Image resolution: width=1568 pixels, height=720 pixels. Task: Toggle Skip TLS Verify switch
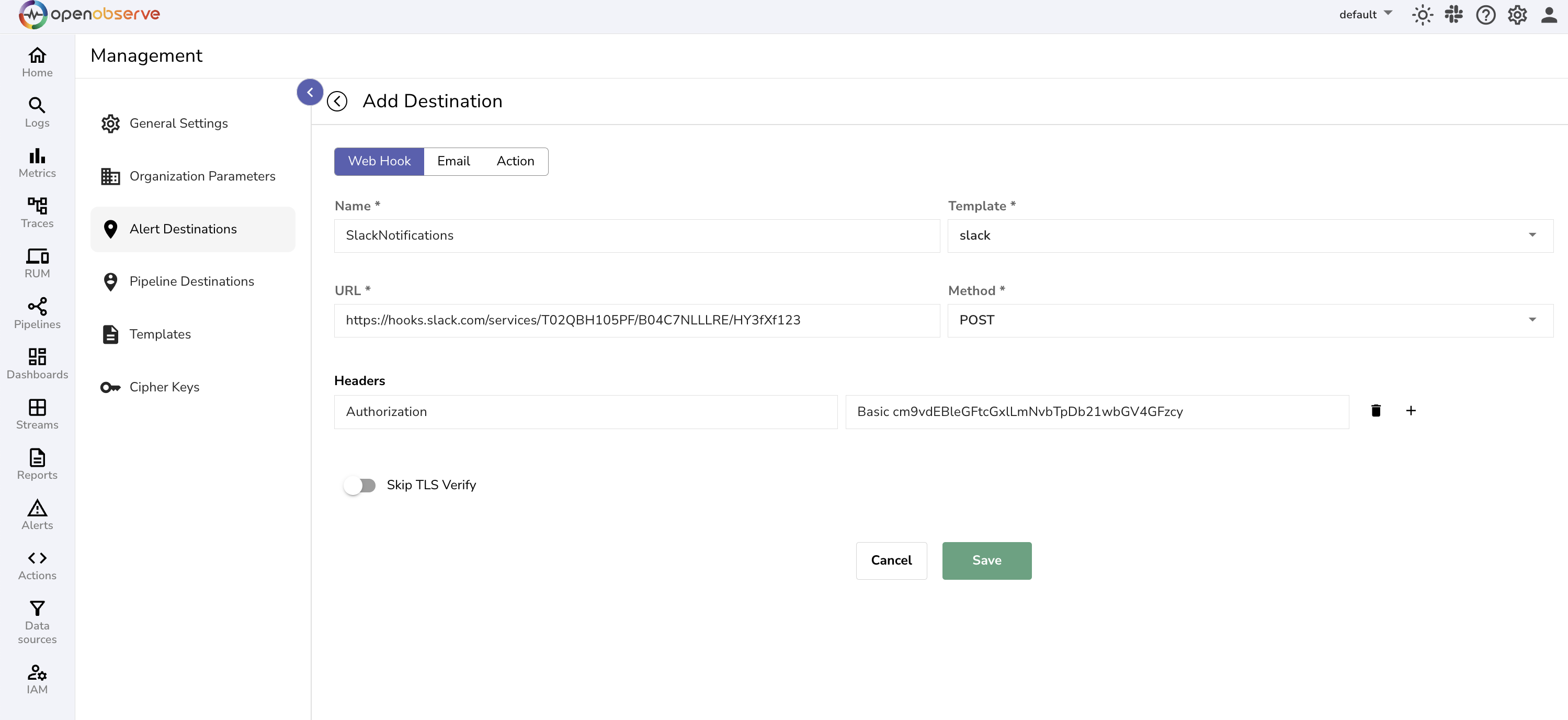click(360, 485)
